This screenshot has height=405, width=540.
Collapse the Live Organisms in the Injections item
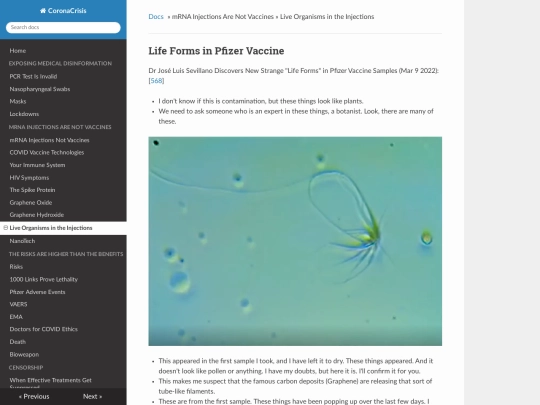tap(6, 228)
